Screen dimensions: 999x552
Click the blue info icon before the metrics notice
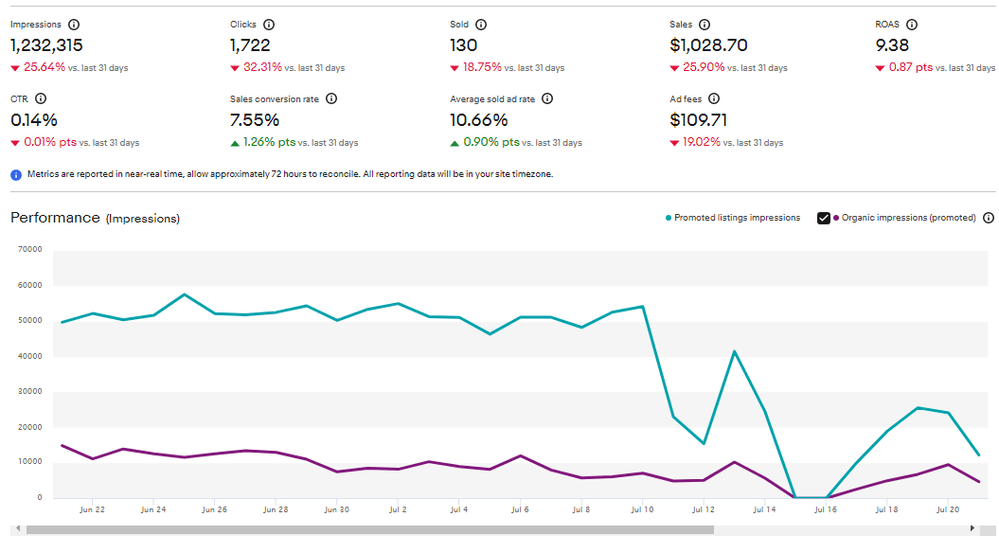tap(16, 175)
